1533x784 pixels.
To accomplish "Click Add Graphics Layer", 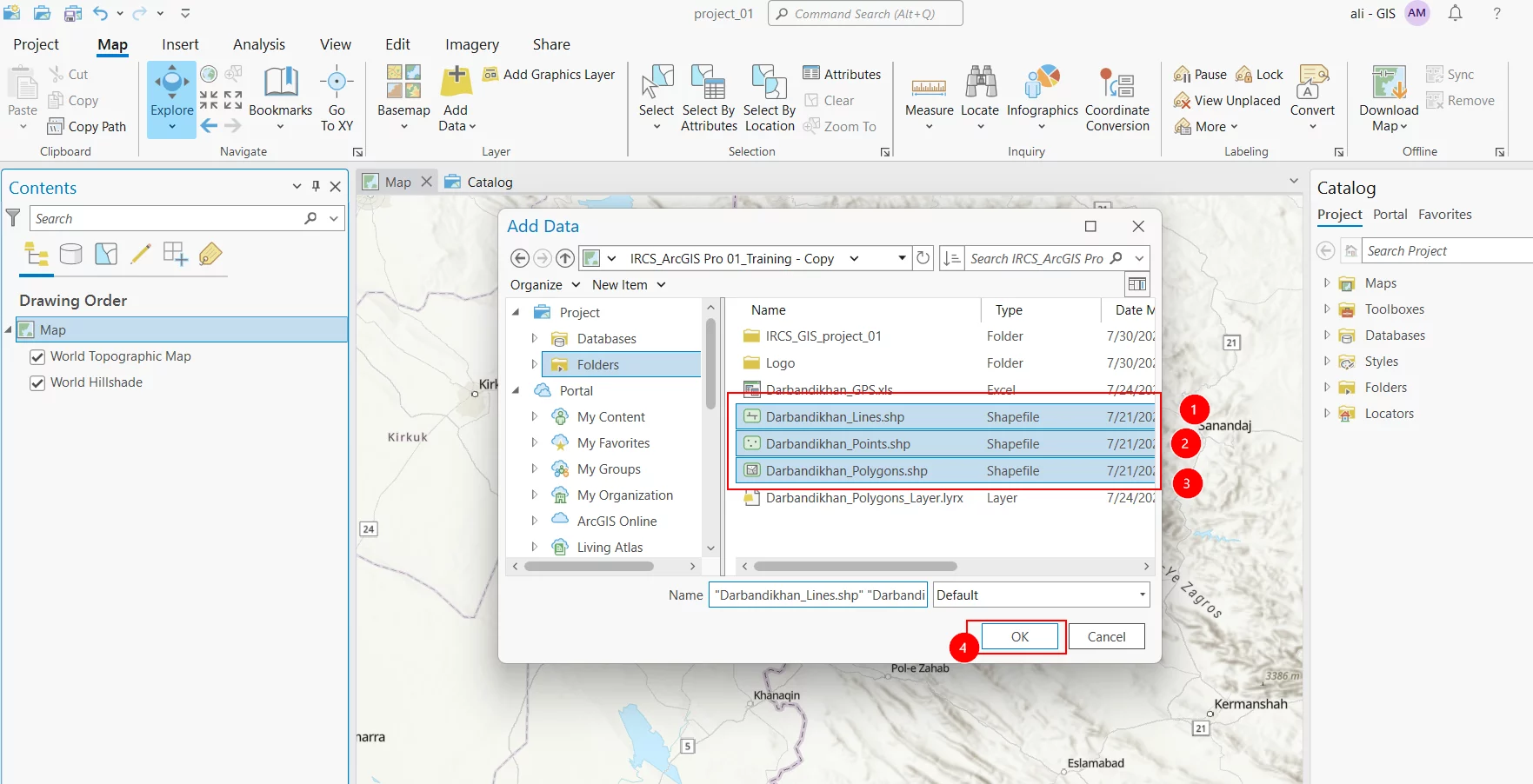I will 549,75.
